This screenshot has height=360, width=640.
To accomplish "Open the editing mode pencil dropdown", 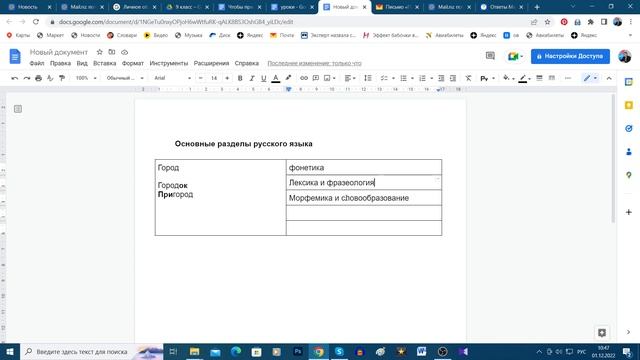I will pyautogui.click(x=590, y=78).
